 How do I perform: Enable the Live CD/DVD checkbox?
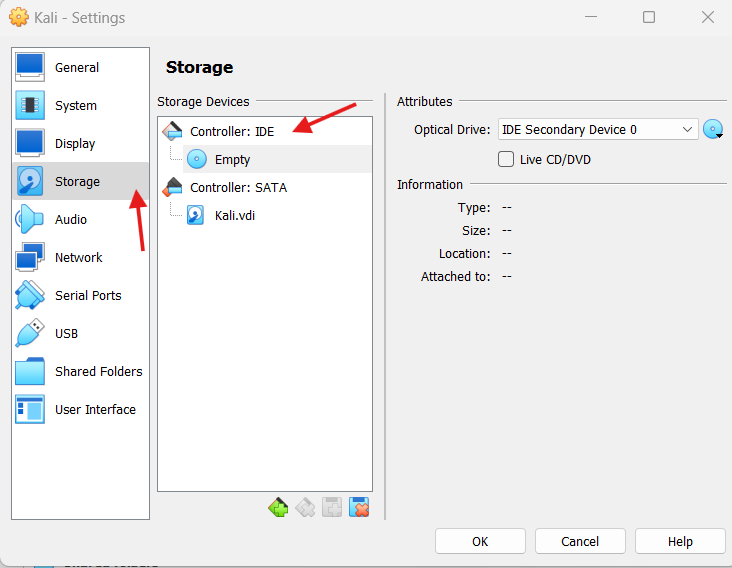point(506,159)
